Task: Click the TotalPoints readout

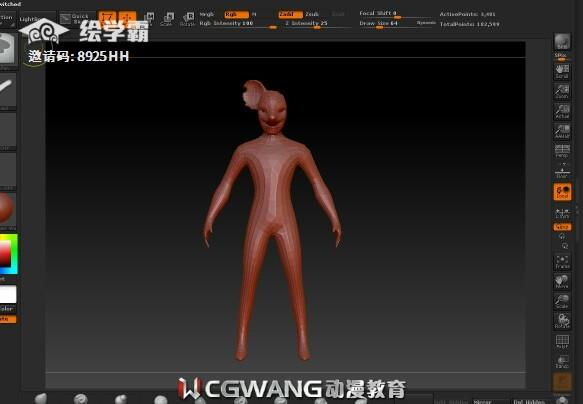Action: pos(470,24)
